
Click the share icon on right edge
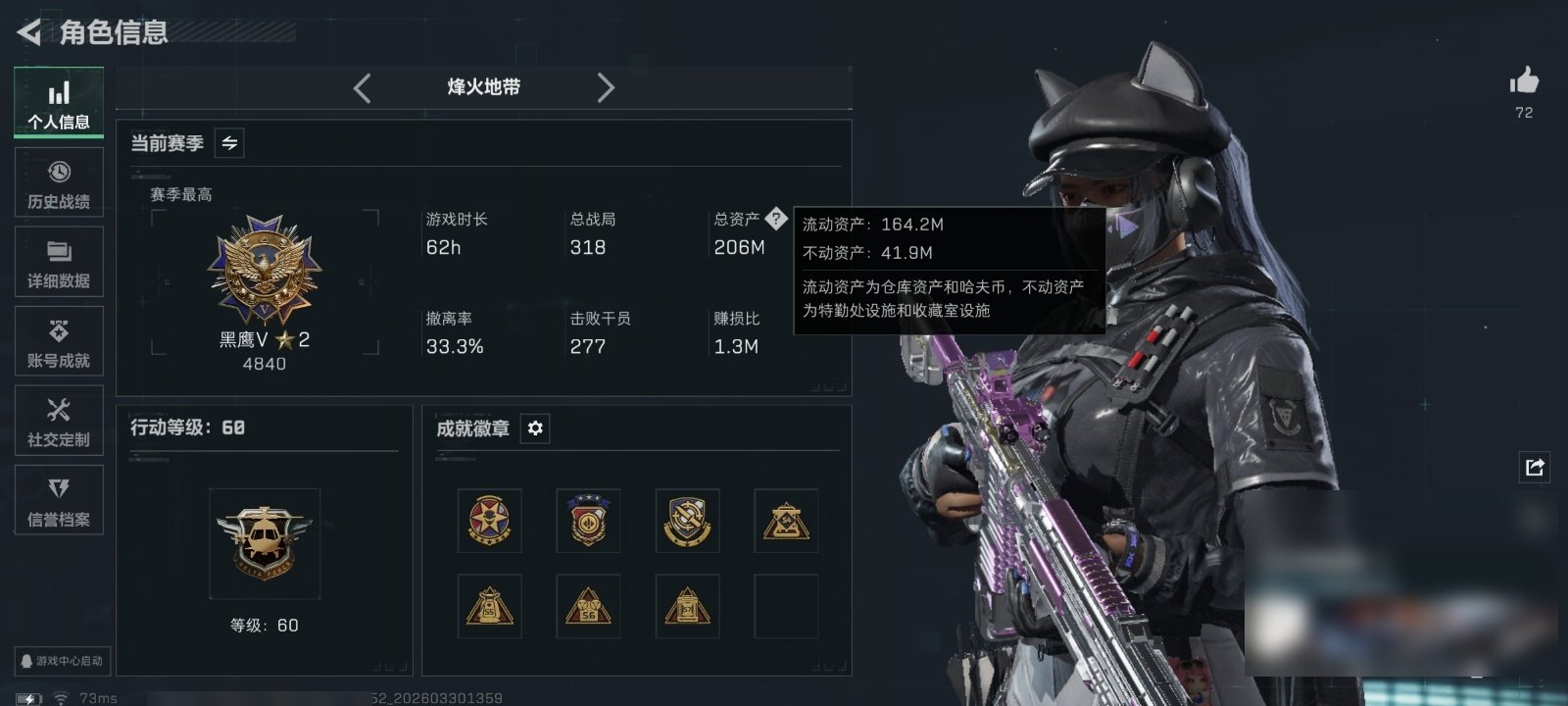(1535, 467)
